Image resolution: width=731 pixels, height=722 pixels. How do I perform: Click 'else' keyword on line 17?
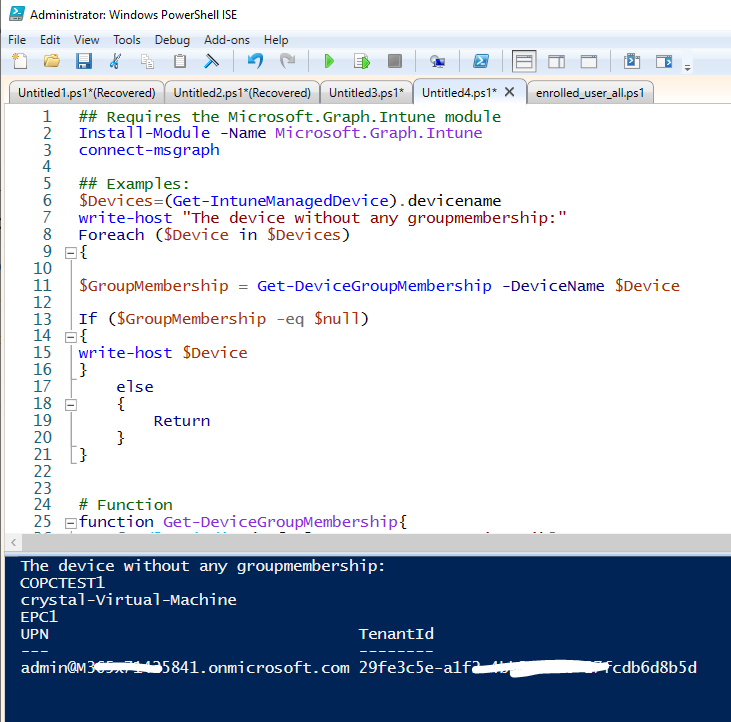[135, 387]
